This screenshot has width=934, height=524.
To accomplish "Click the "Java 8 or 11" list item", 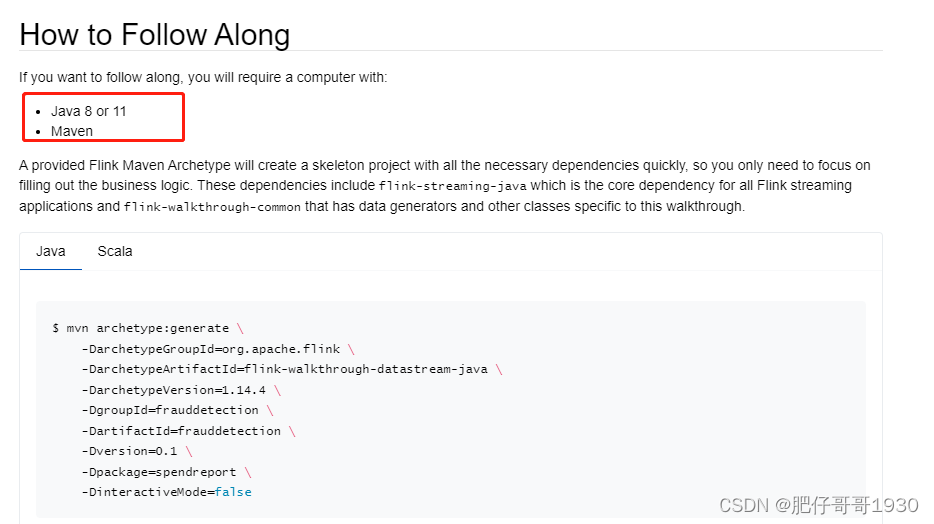I will pyautogui.click(x=89, y=111).
